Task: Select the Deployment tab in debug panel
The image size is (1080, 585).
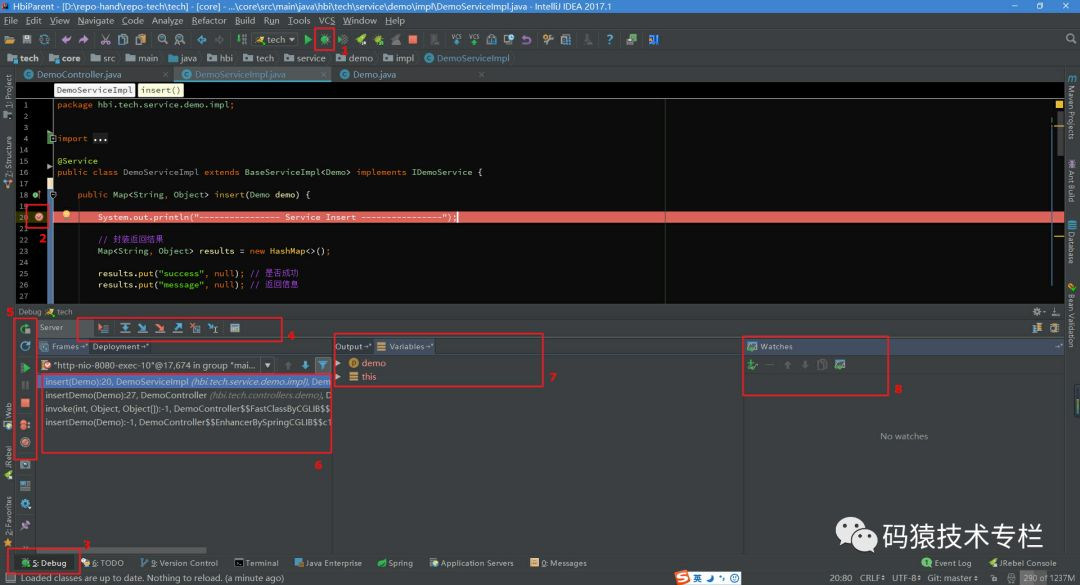Action: coord(121,347)
